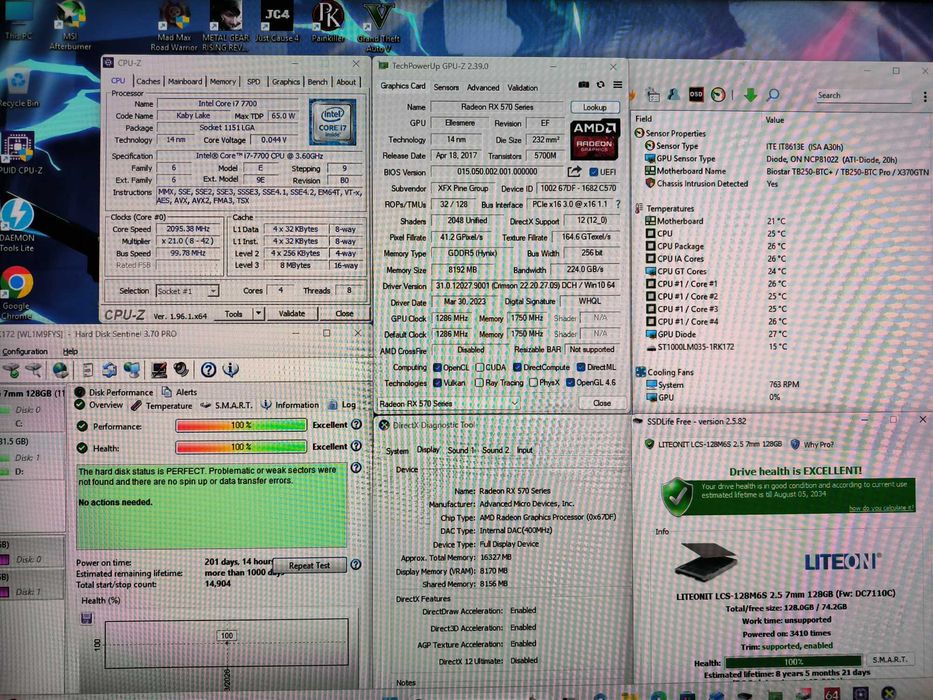Select the GPU Diode temperature row in AIDA64

(x=716, y=334)
